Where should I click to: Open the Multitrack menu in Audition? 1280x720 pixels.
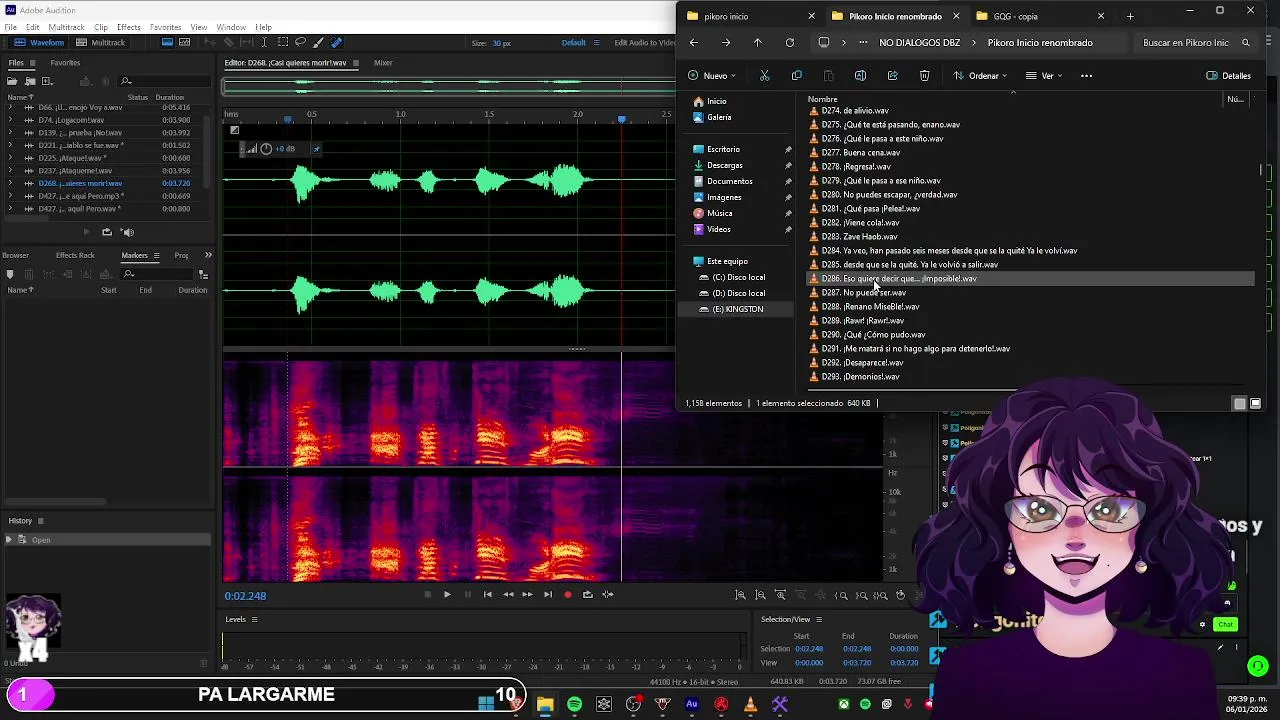(x=66, y=27)
